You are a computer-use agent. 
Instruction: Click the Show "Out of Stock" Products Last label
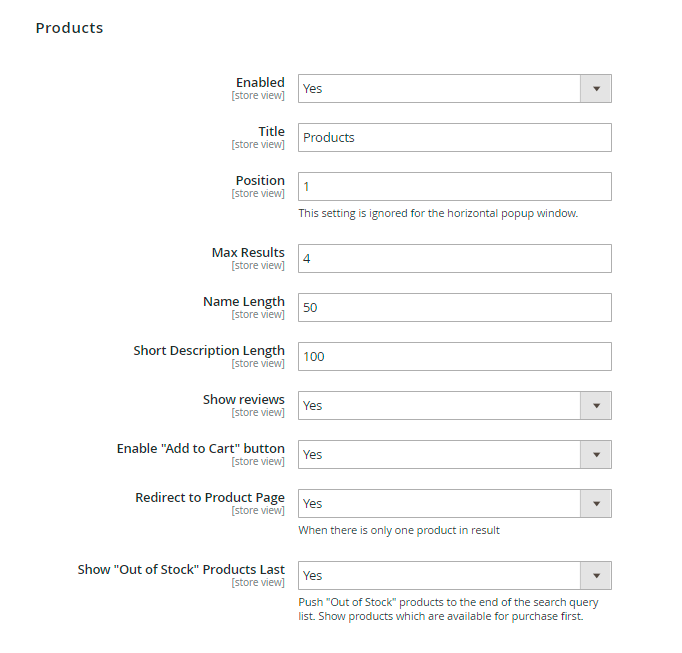[x=181, y=569]
